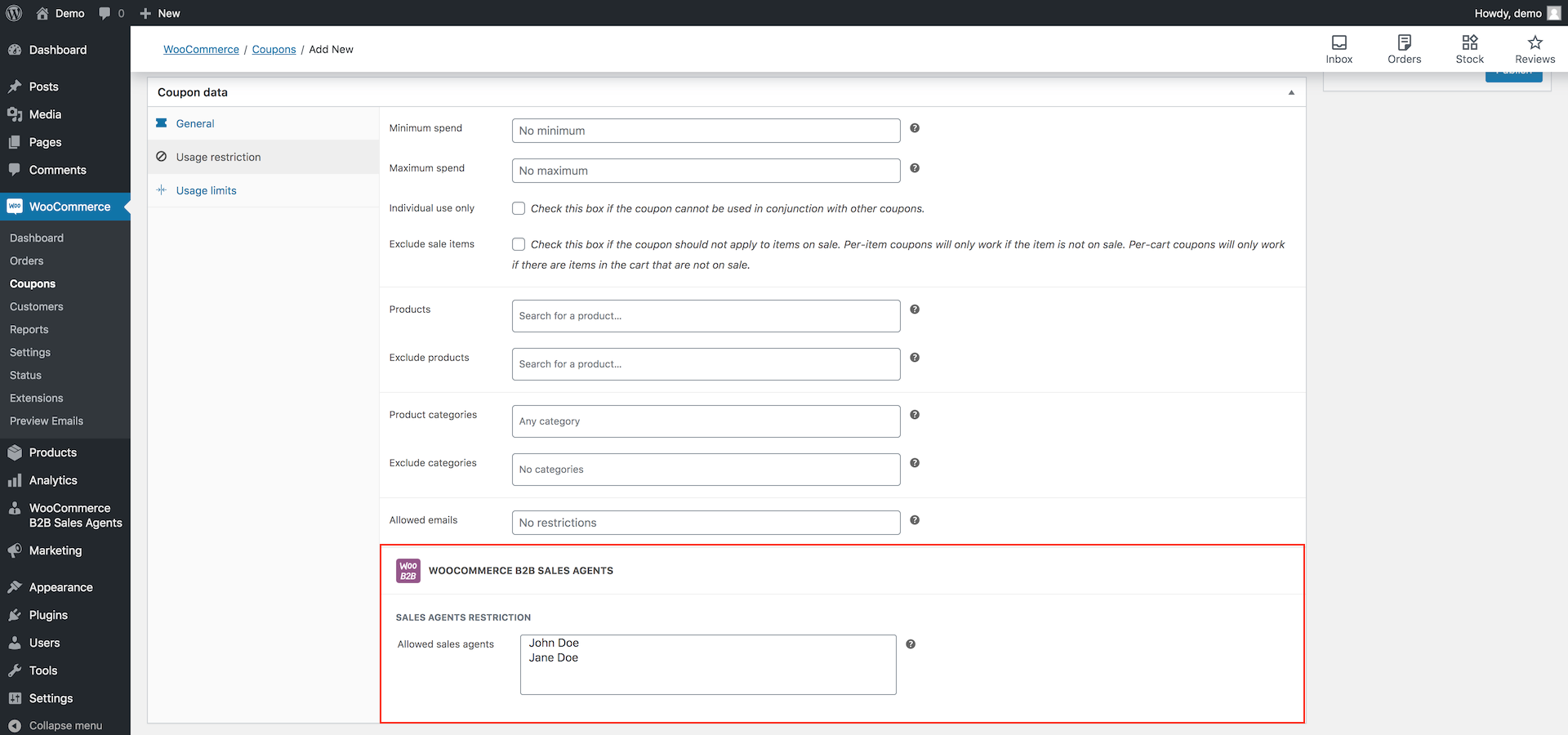Select John Doe in Allowed sales agents
The image size is (1568, 735).
[x=555, y=643]
